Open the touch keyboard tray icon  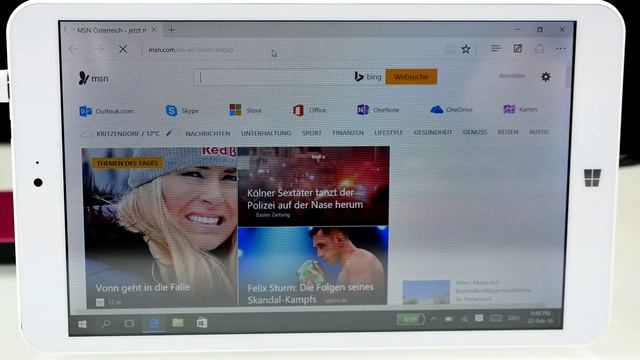496,318
